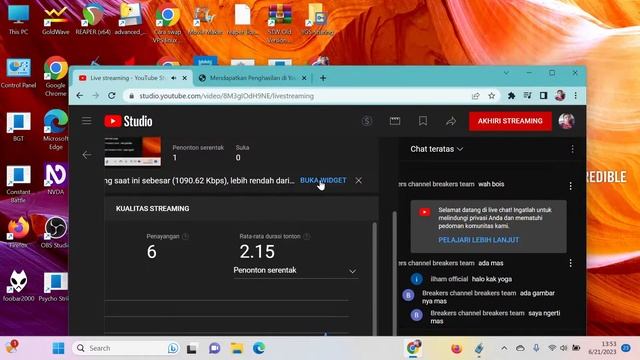Open the live chat three-dot options menu
640x360 pixels.
point(572,149)
